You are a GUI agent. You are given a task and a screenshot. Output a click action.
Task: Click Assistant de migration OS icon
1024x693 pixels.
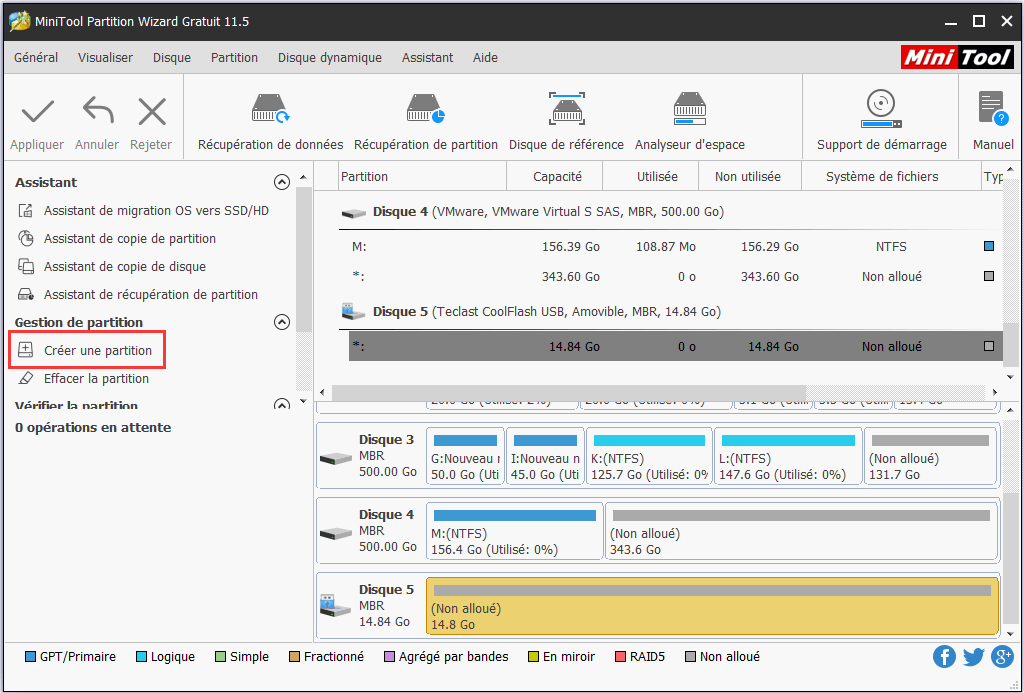[25, 210]
